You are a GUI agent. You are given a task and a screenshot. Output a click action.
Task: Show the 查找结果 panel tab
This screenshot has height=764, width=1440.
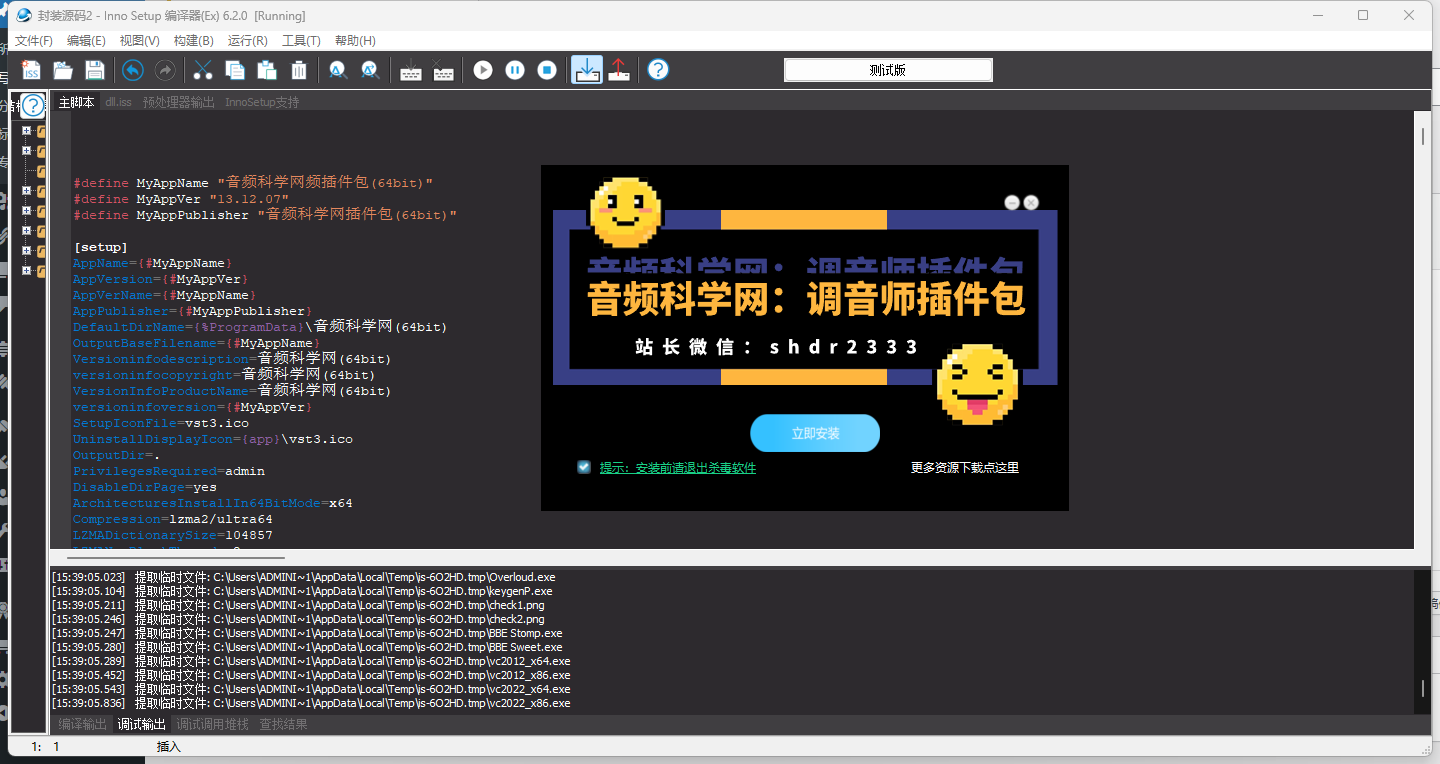(283, 724)
